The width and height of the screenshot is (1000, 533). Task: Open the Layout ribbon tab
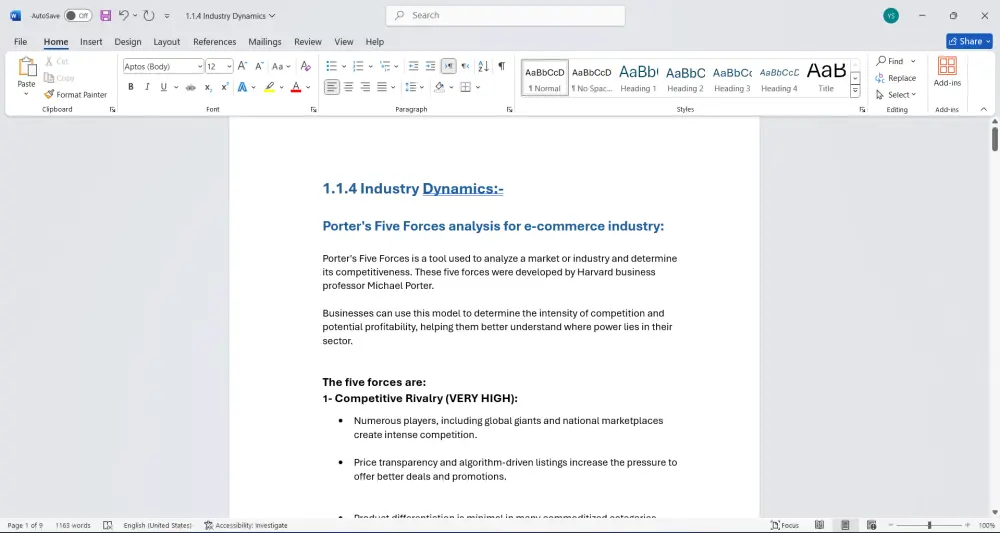point(166,42)
